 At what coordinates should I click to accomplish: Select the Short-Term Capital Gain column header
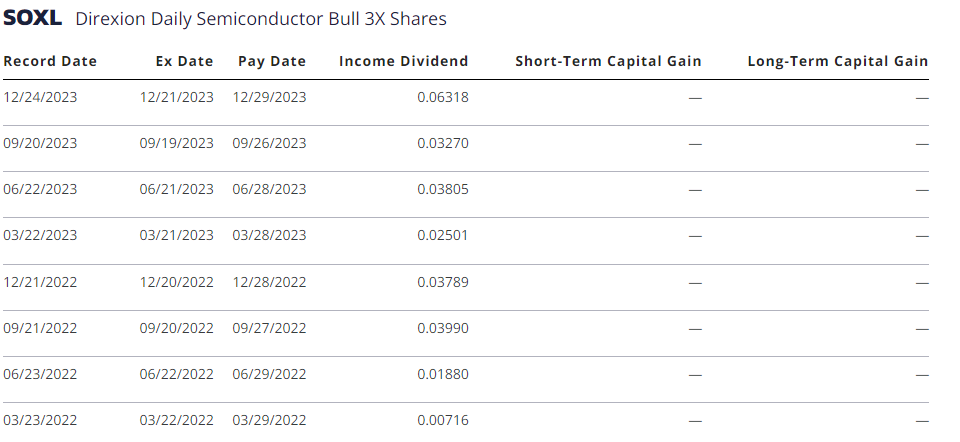click(609, 61)
